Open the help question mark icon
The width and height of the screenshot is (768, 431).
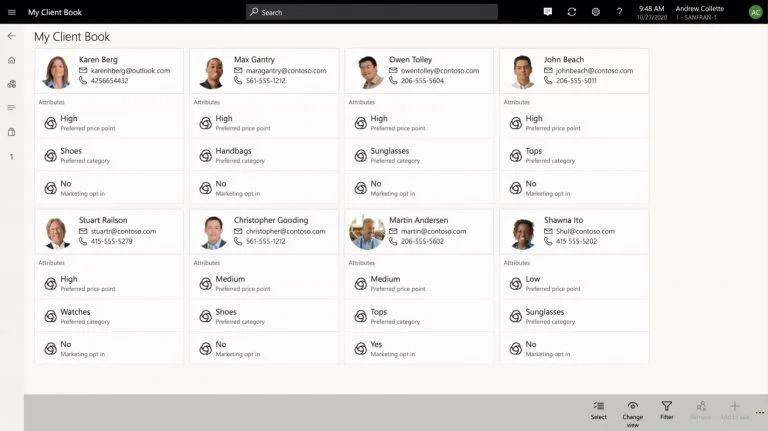(620, 12)
